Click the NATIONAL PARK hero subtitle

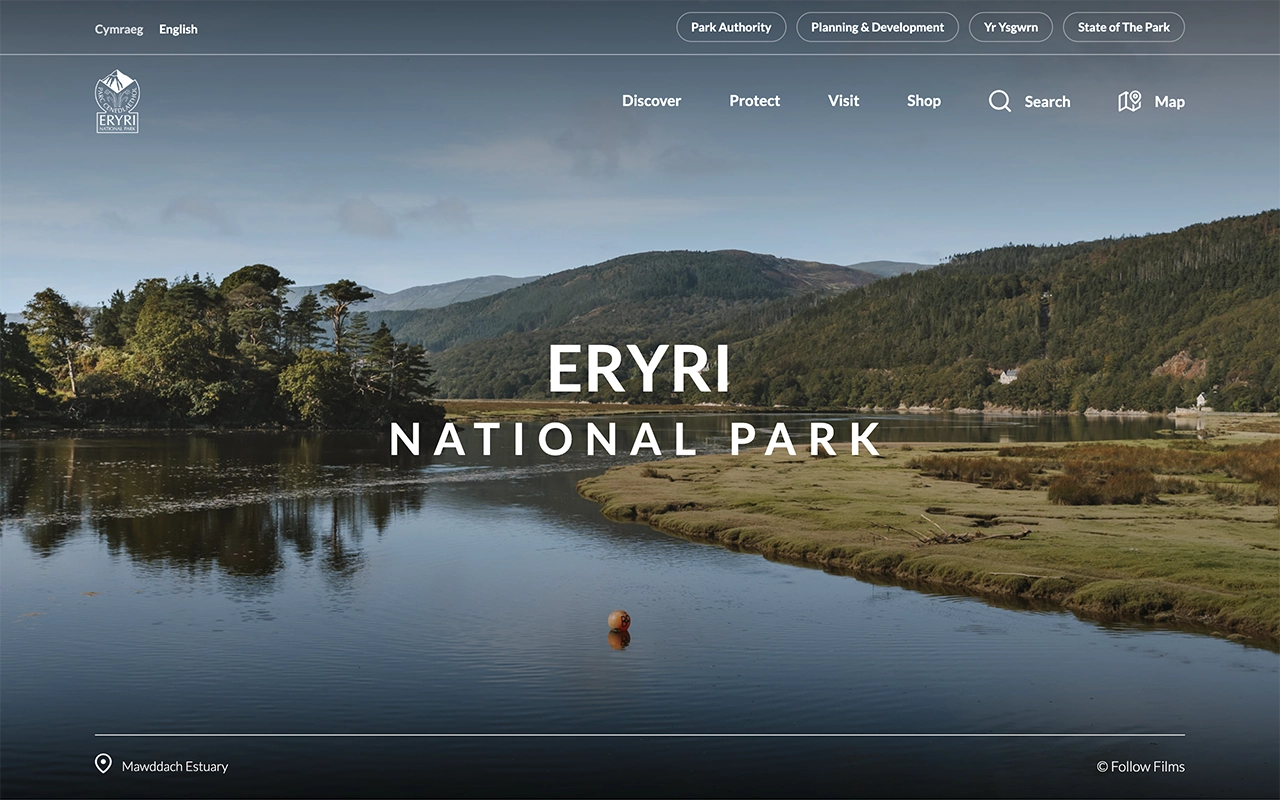tap(637, 440)
